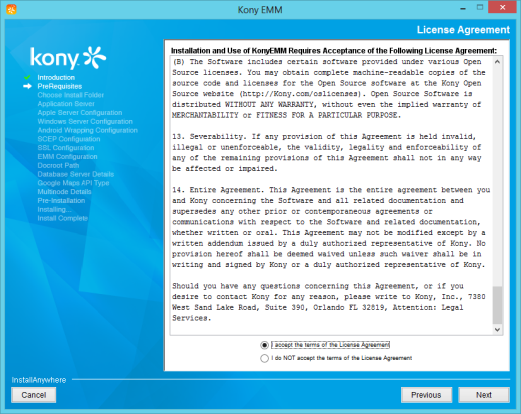Click the license text scrollbar thumb

point(497,305)
